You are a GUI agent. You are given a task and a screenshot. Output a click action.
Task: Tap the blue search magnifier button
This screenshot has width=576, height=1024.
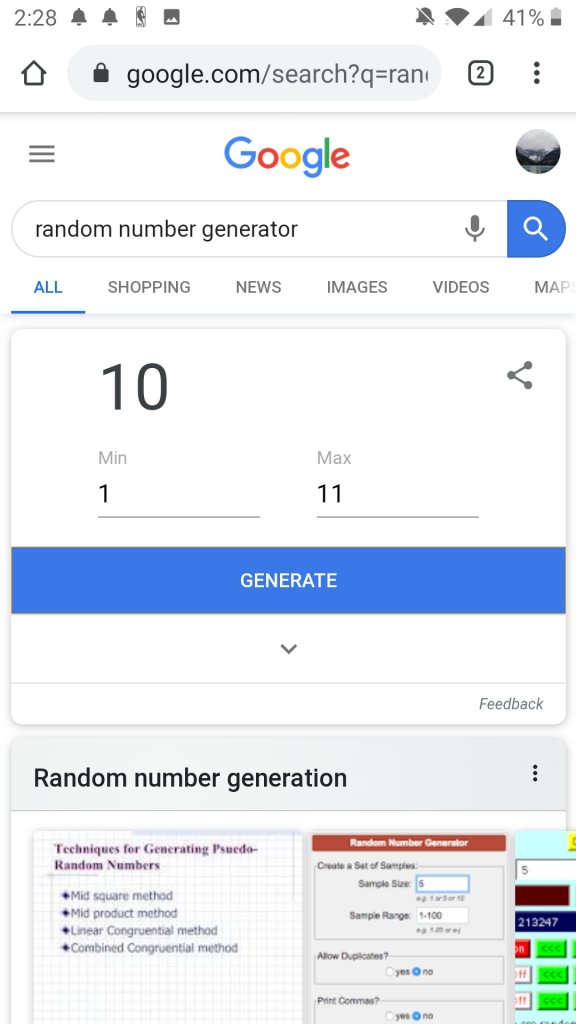[x=536, y=229]
